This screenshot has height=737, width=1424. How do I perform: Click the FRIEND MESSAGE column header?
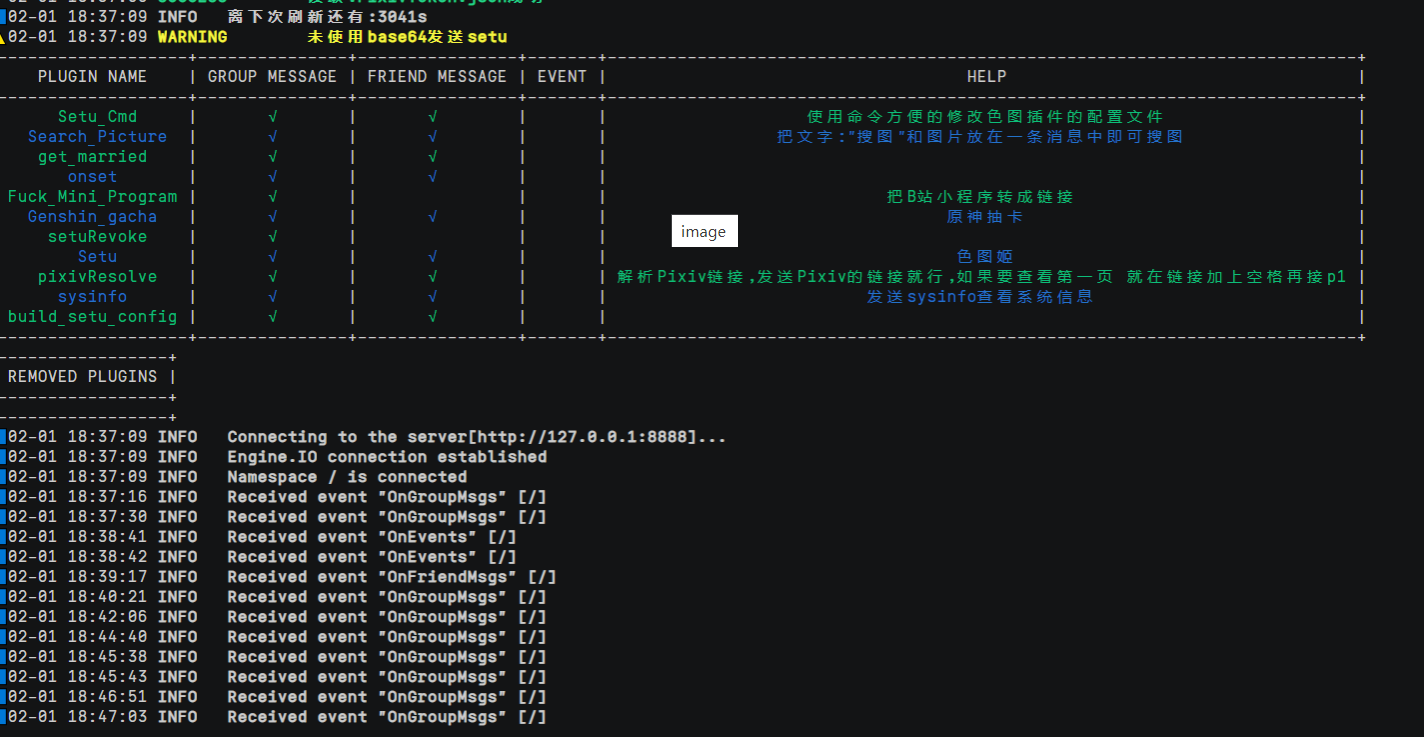(436, 76)
